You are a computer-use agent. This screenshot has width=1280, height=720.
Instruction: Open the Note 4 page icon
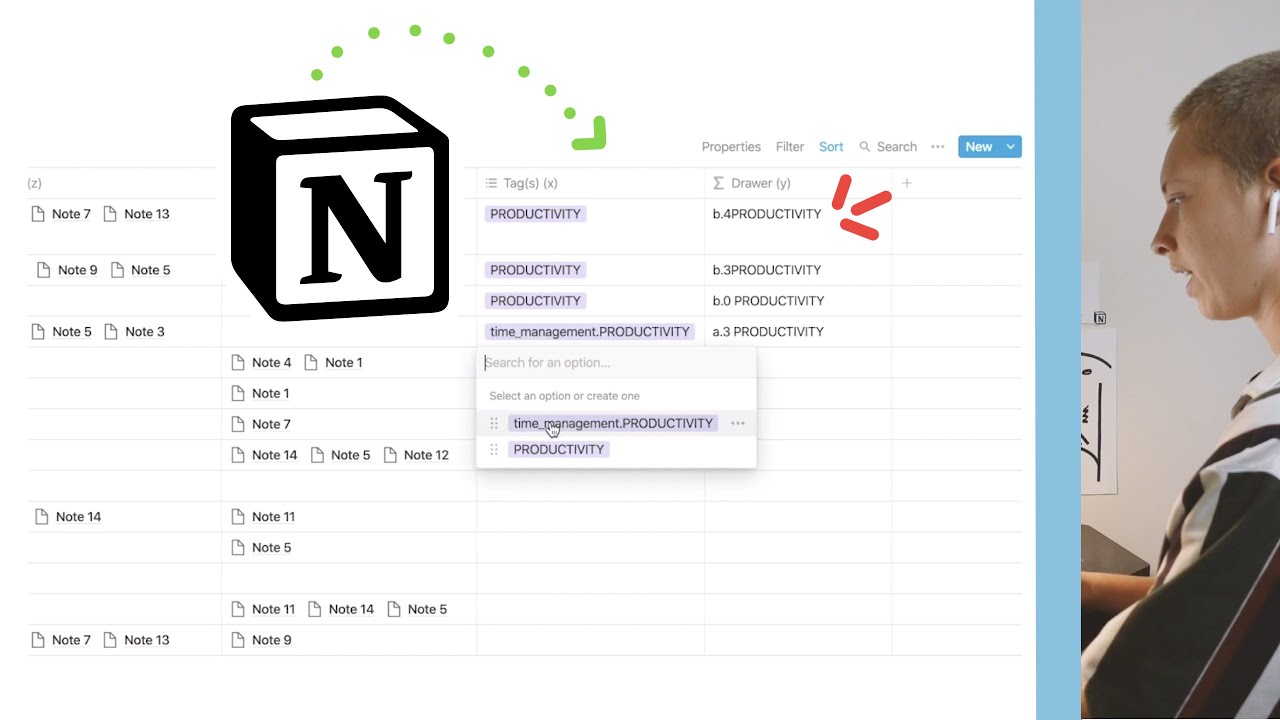(x=238, y=362)
